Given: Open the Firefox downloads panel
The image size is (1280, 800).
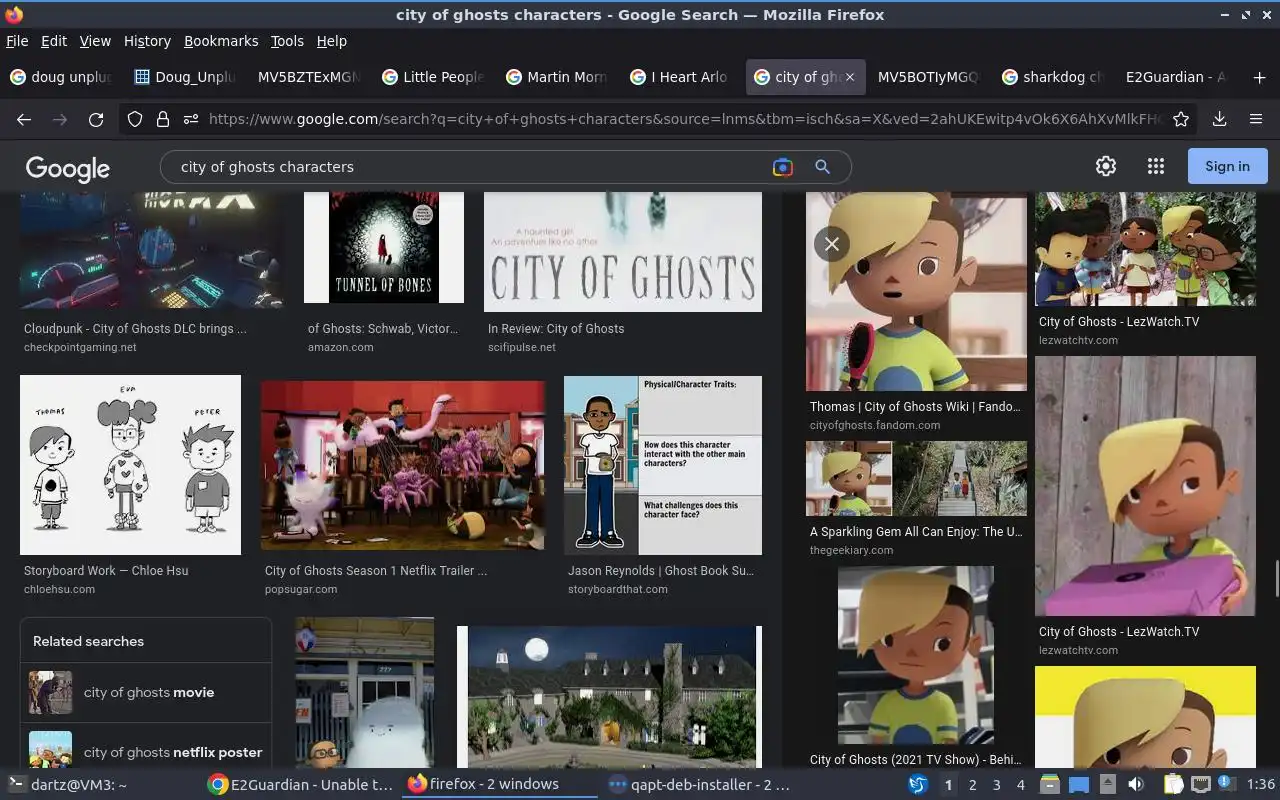Looking at the screenshot, I should pos(1220,119).
